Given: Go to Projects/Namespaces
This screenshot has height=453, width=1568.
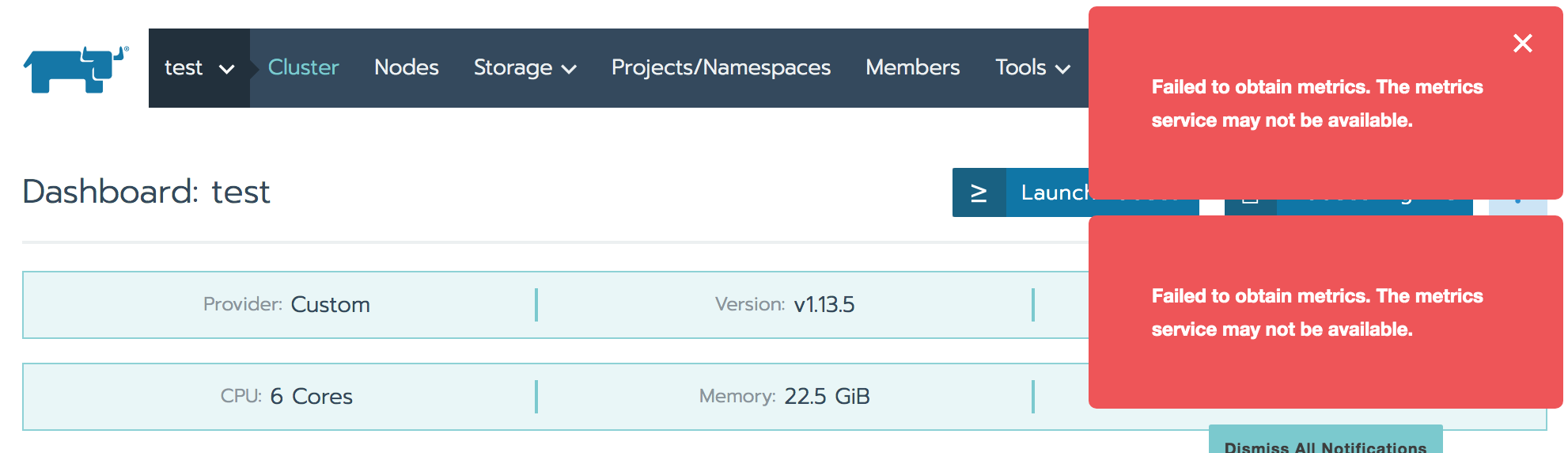Looking at the screenshot, I should (x=721, y=68).
